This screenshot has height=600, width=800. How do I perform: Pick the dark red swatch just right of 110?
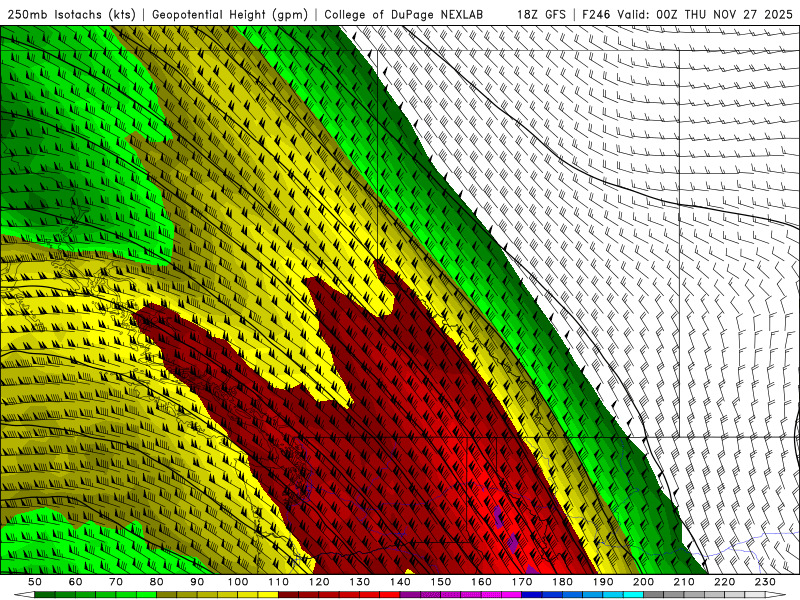click(288, 595)
